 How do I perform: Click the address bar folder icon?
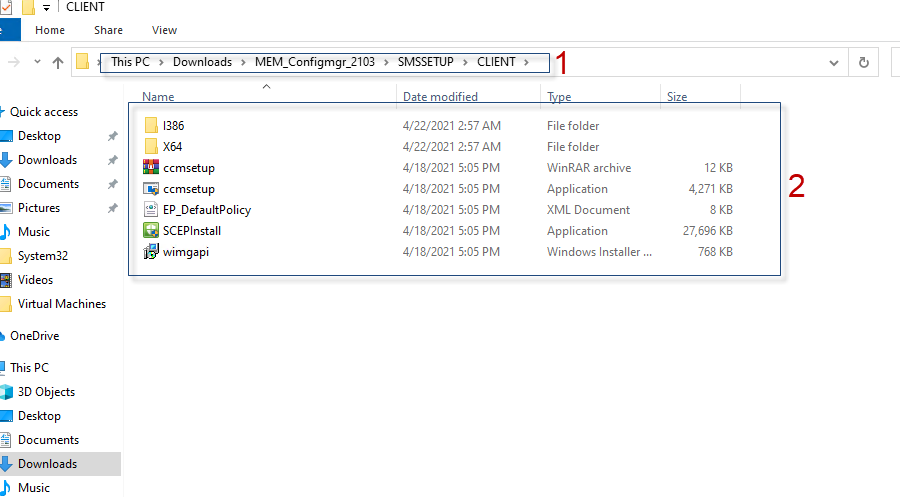click(83, 62)
